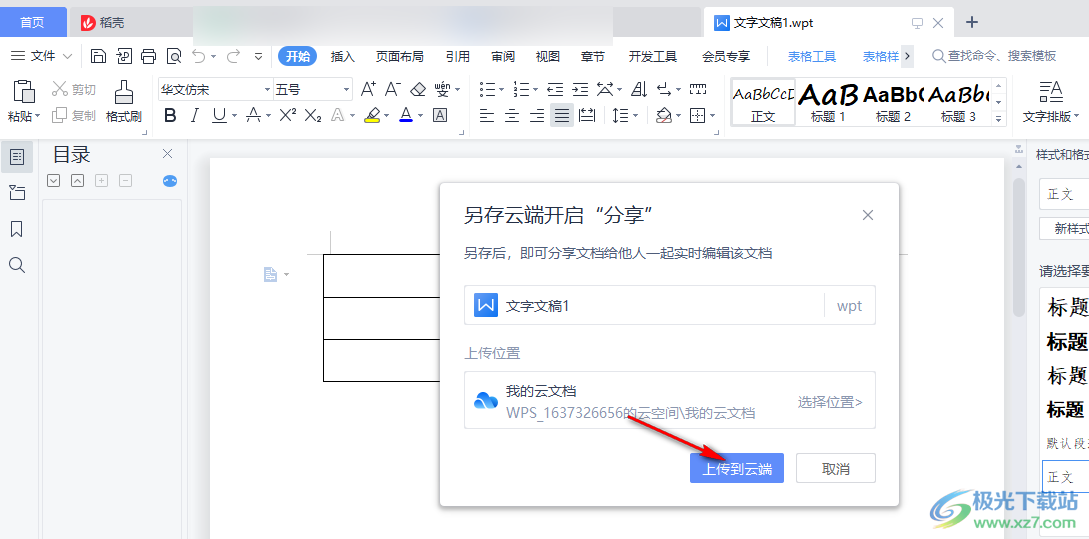Image resolution: width=1089 pixels, height=539 pixels.
Task: Apply justified text alignment
Action: pyautogui.click(x=562, y=115)
